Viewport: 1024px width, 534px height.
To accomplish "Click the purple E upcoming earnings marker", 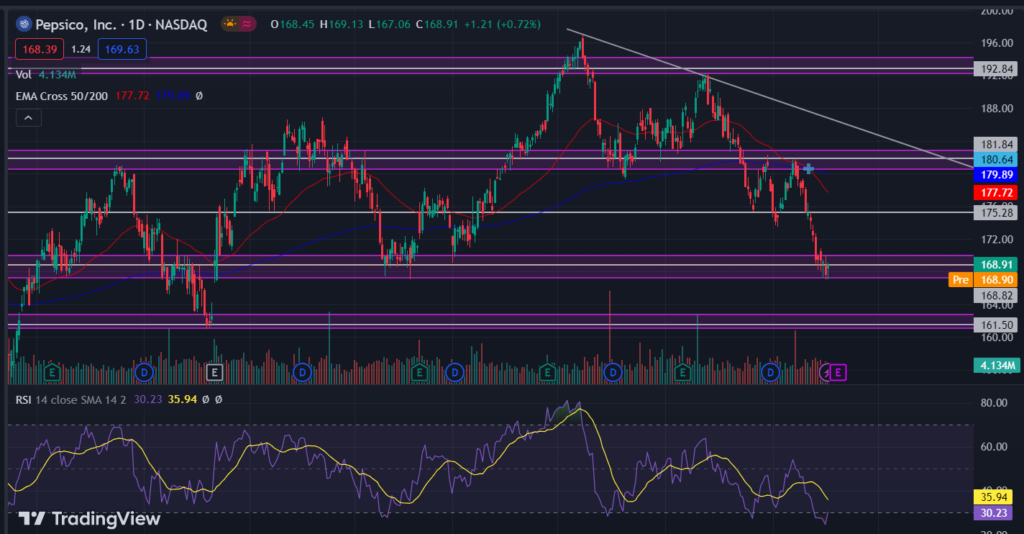I will point(838,373).
